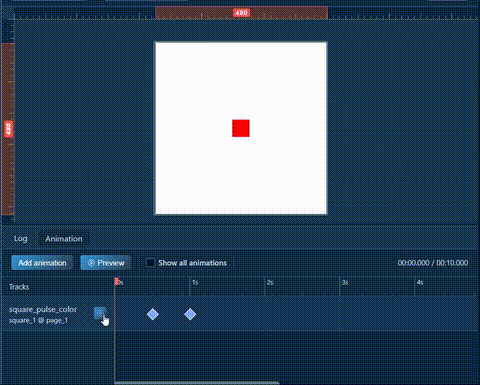Switch to the Log tab
The image size is (480, 385).
[20, 239]
